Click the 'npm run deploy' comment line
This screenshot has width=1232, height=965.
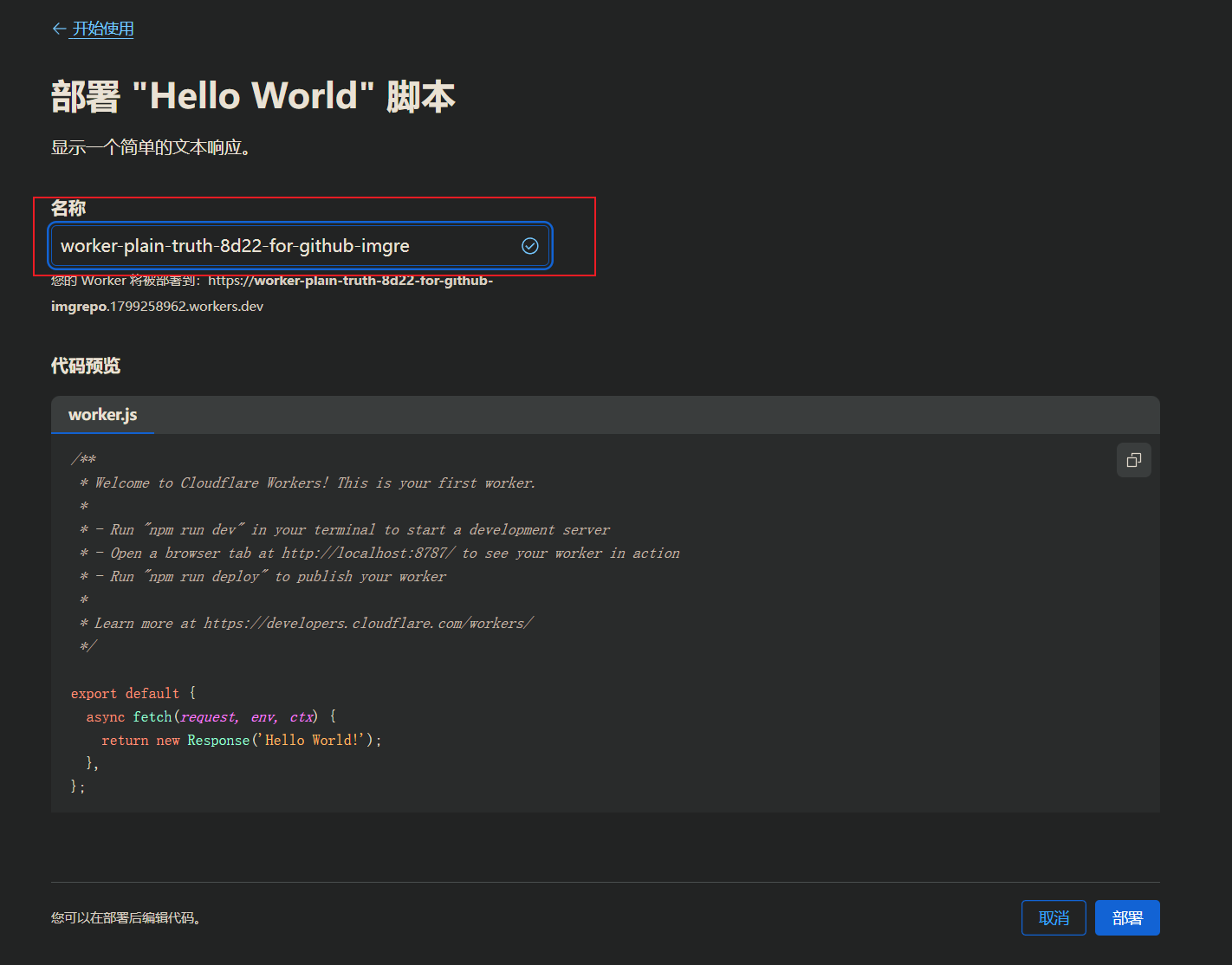(263, 576)
